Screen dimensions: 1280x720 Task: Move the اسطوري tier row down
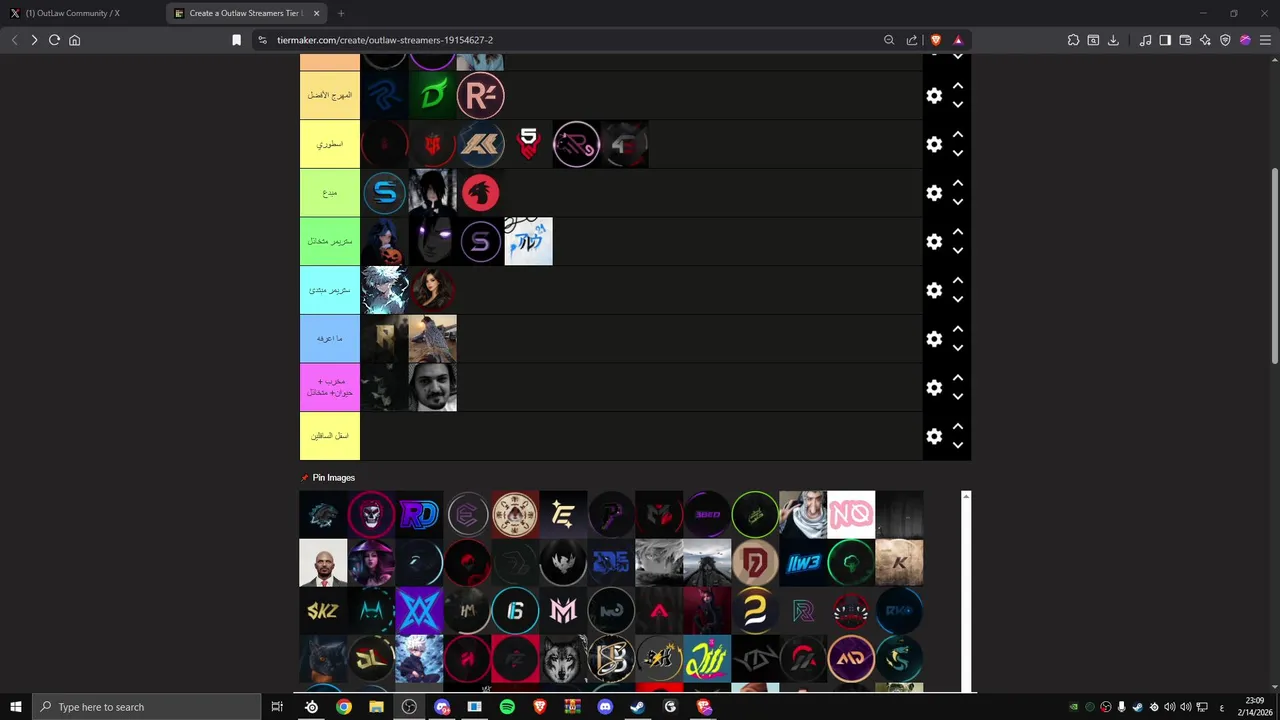tap(958, 153)
